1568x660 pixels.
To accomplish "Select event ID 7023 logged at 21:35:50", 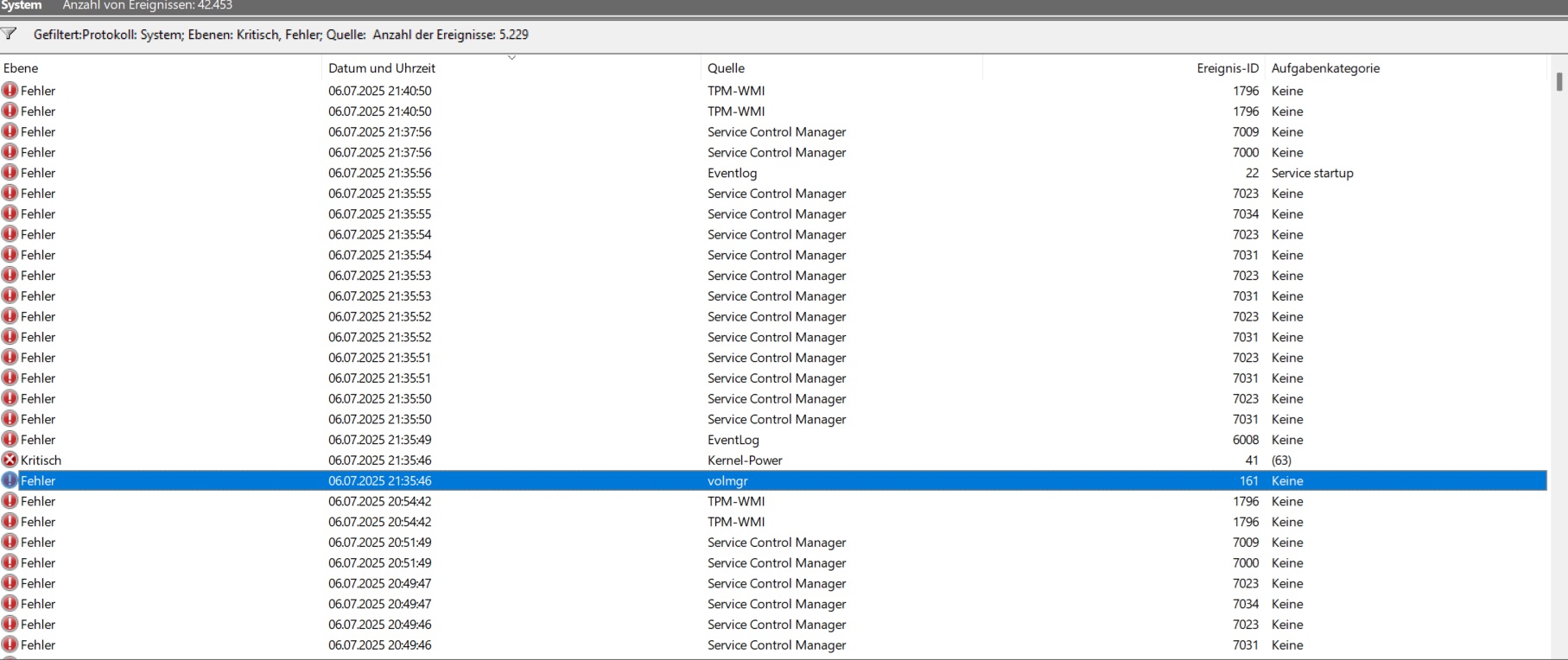I will (x=1246, y=398).
